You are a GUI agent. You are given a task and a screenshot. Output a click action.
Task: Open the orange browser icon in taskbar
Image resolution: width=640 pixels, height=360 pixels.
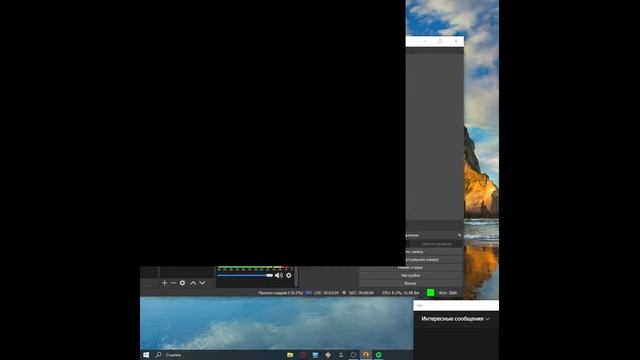pyautogui.click(x=366, y=355)
